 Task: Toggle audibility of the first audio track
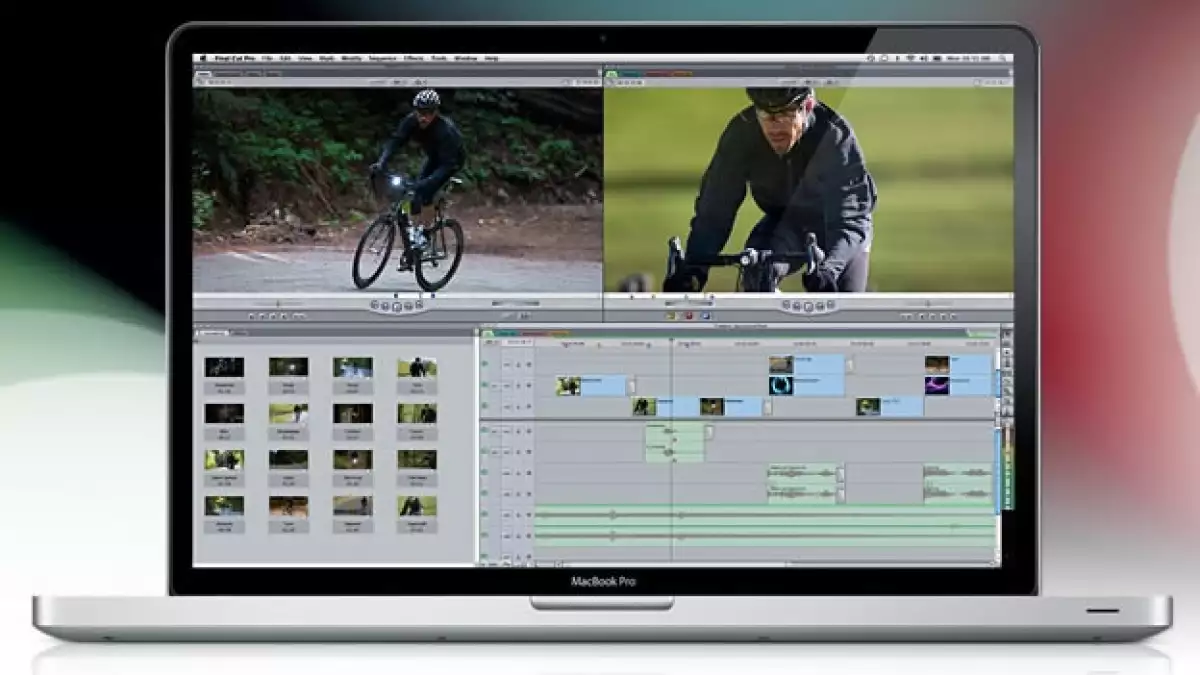(485, 431)
